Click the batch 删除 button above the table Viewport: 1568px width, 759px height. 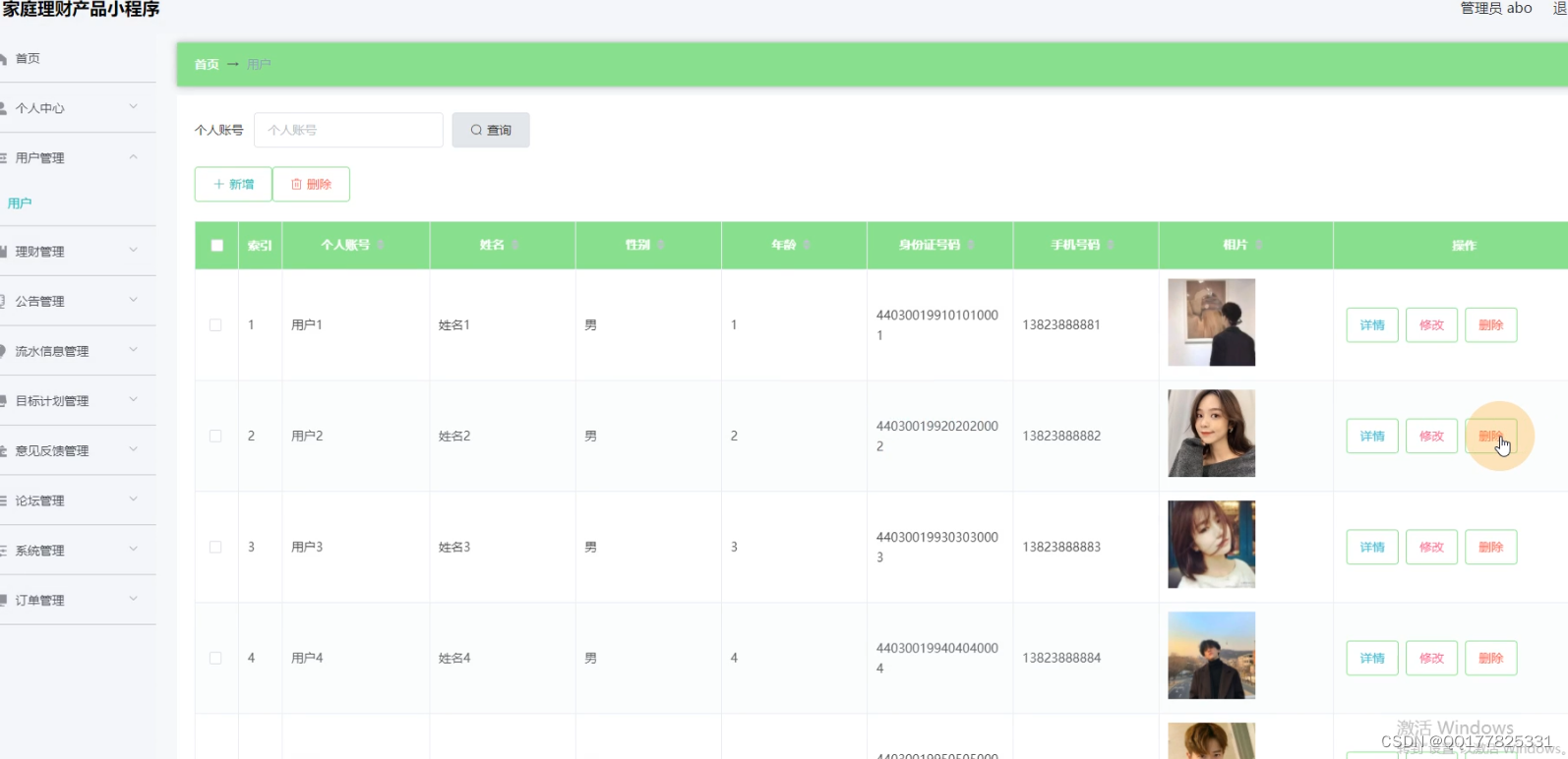pos(311,184)
